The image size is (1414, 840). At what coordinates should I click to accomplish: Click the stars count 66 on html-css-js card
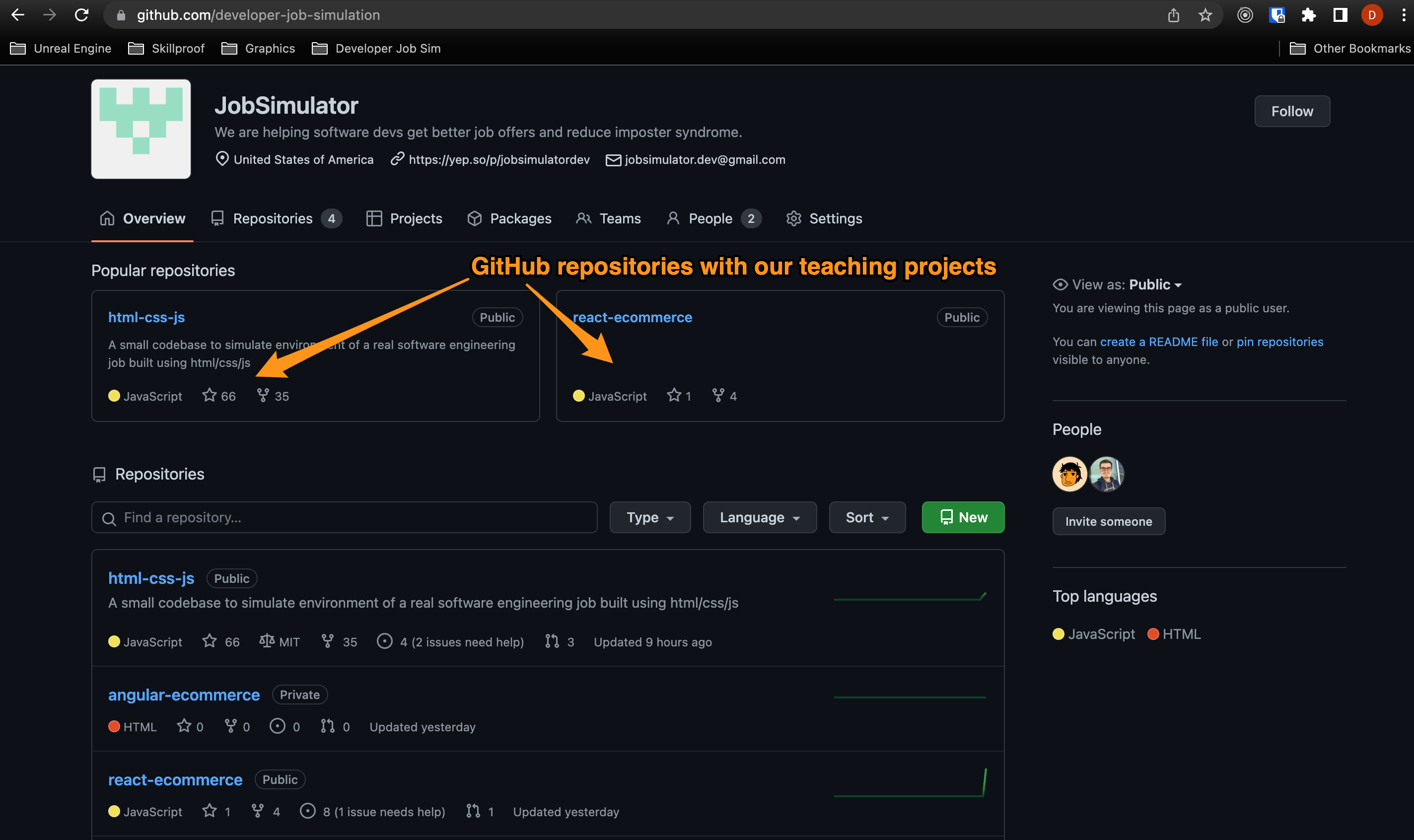(219, 396)
